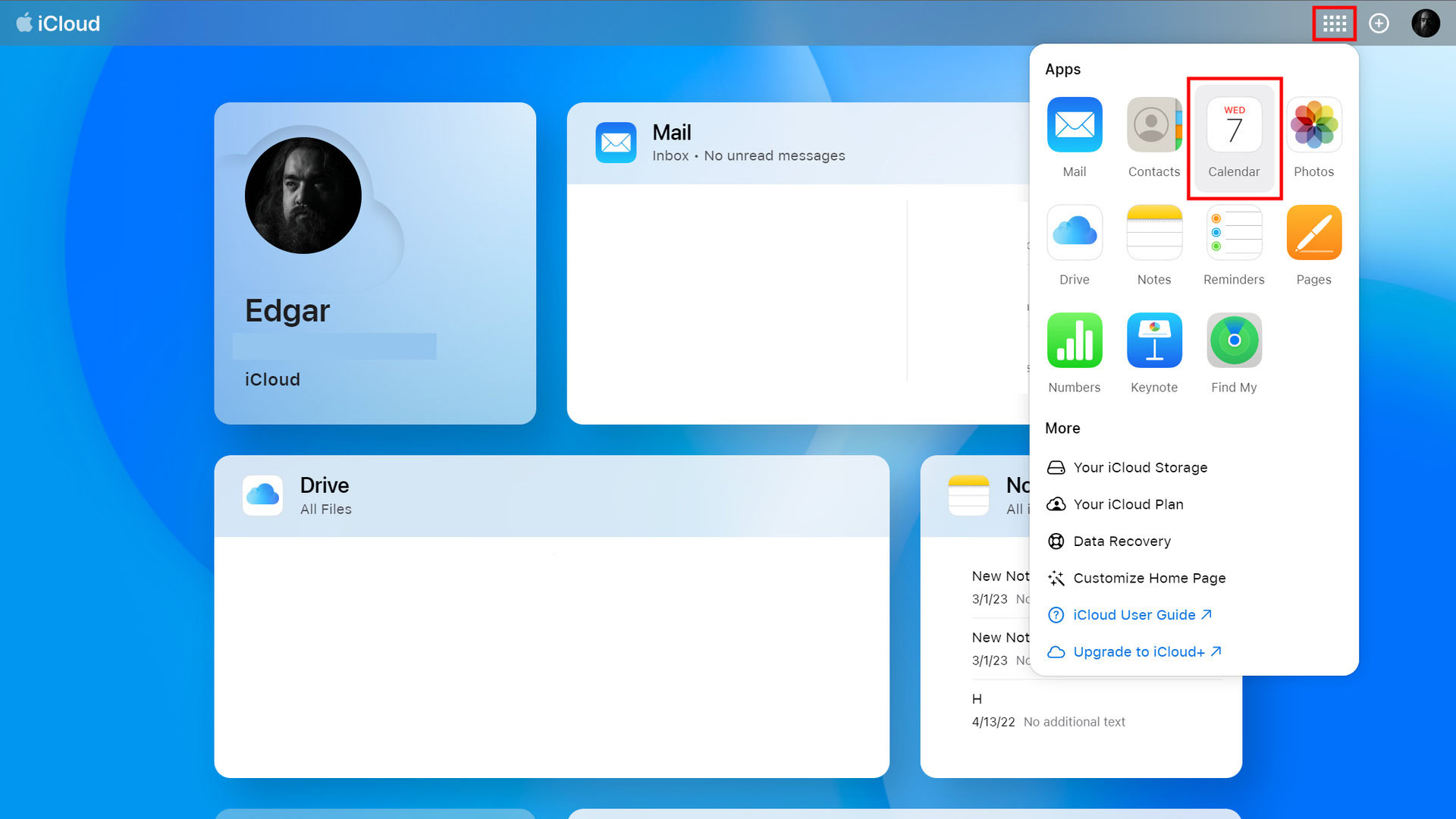The image size is (1456, 819).
Task: Open the Pages app
Action: (1313, 233)
